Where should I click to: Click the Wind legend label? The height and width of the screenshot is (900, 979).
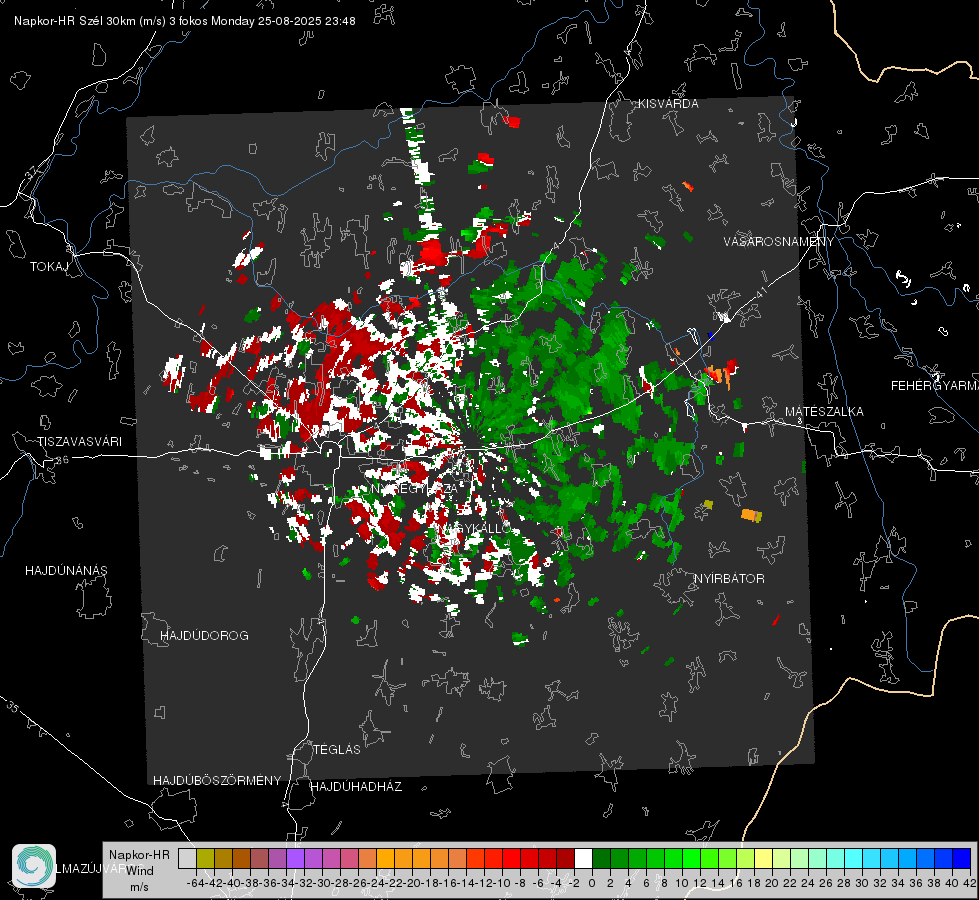(x=140, y=871)
